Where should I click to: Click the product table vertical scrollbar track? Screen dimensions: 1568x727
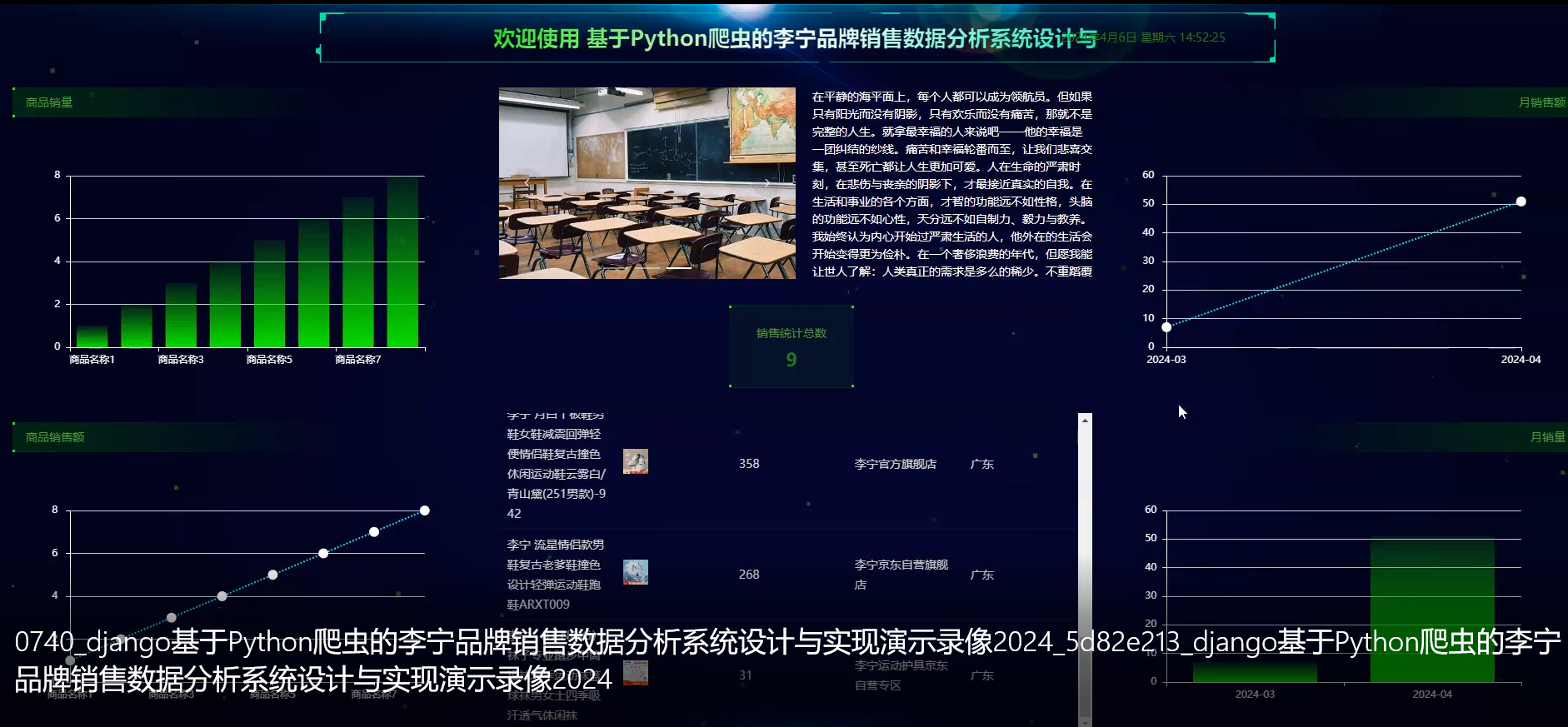(1085, 570)
